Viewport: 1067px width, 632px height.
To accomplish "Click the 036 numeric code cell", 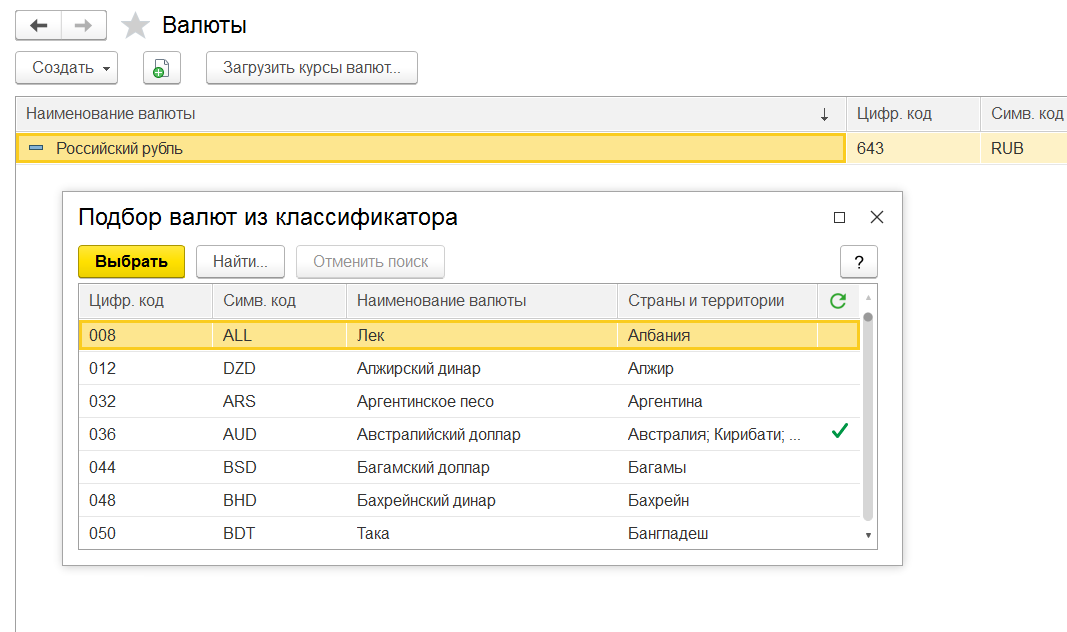I will [x=146, y=435].
